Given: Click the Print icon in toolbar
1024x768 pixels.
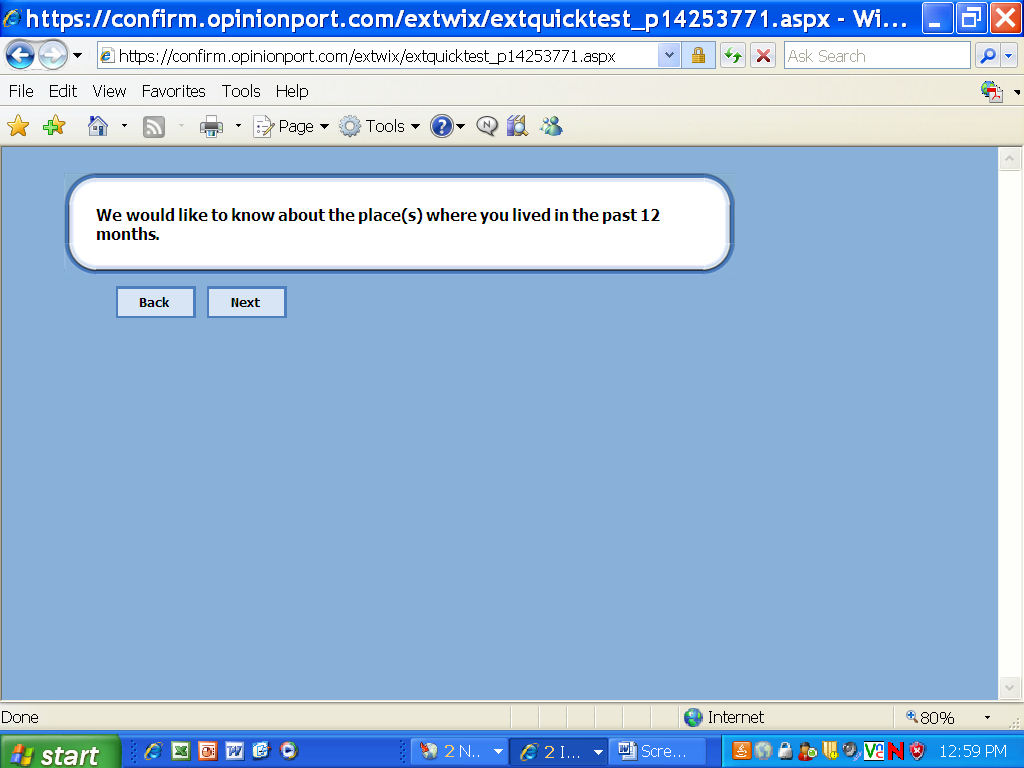Looking at the screenshot, I should (212, 126).
